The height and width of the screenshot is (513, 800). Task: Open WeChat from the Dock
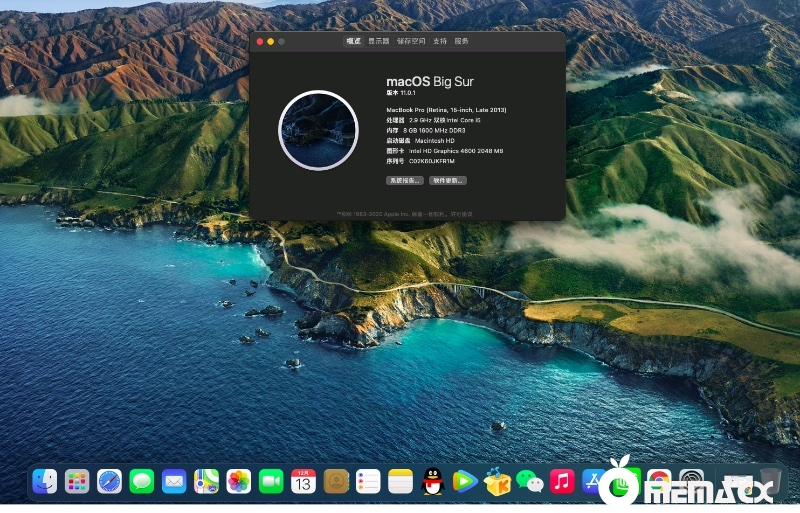coord(530,481)
